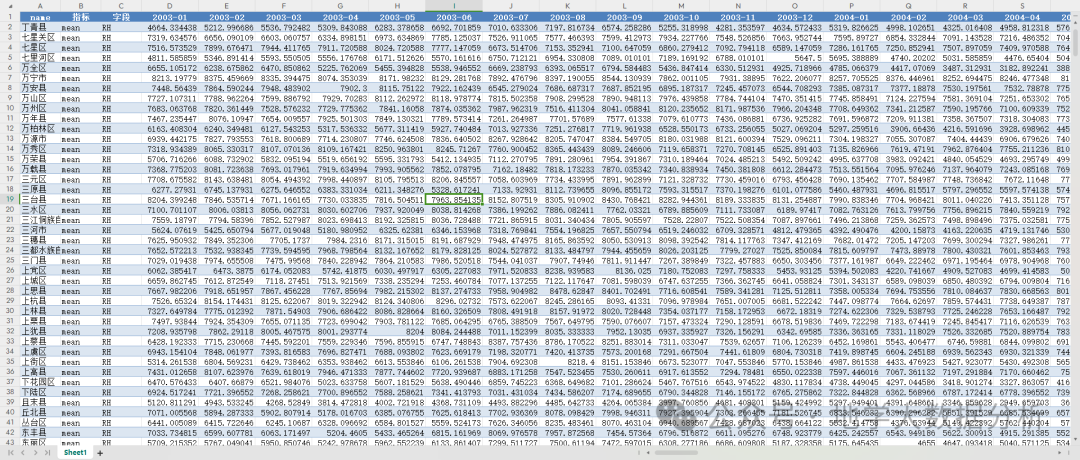
Task: Select the cell '万安县'
Action: tap(39, 87)
